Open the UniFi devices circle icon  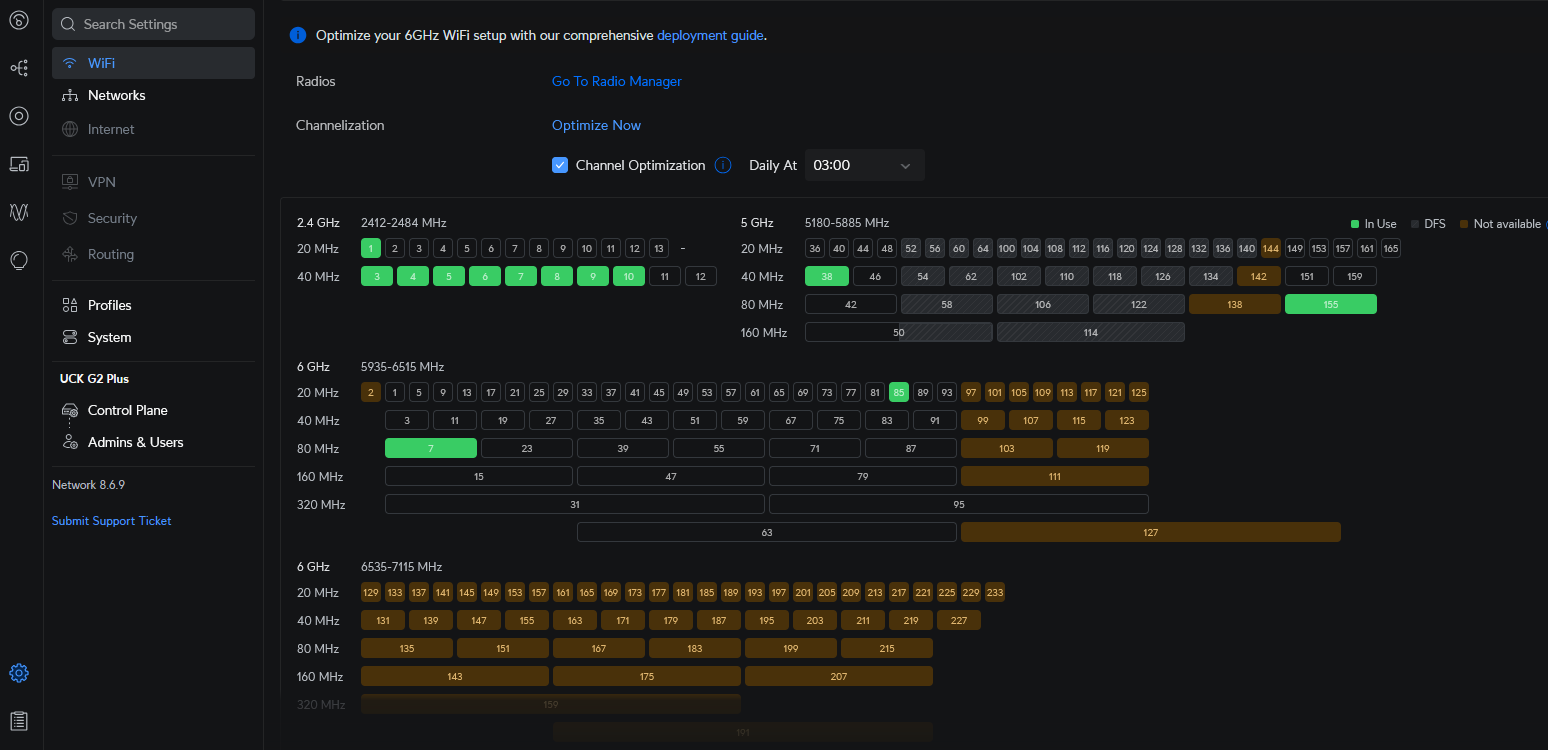[18, 116]
